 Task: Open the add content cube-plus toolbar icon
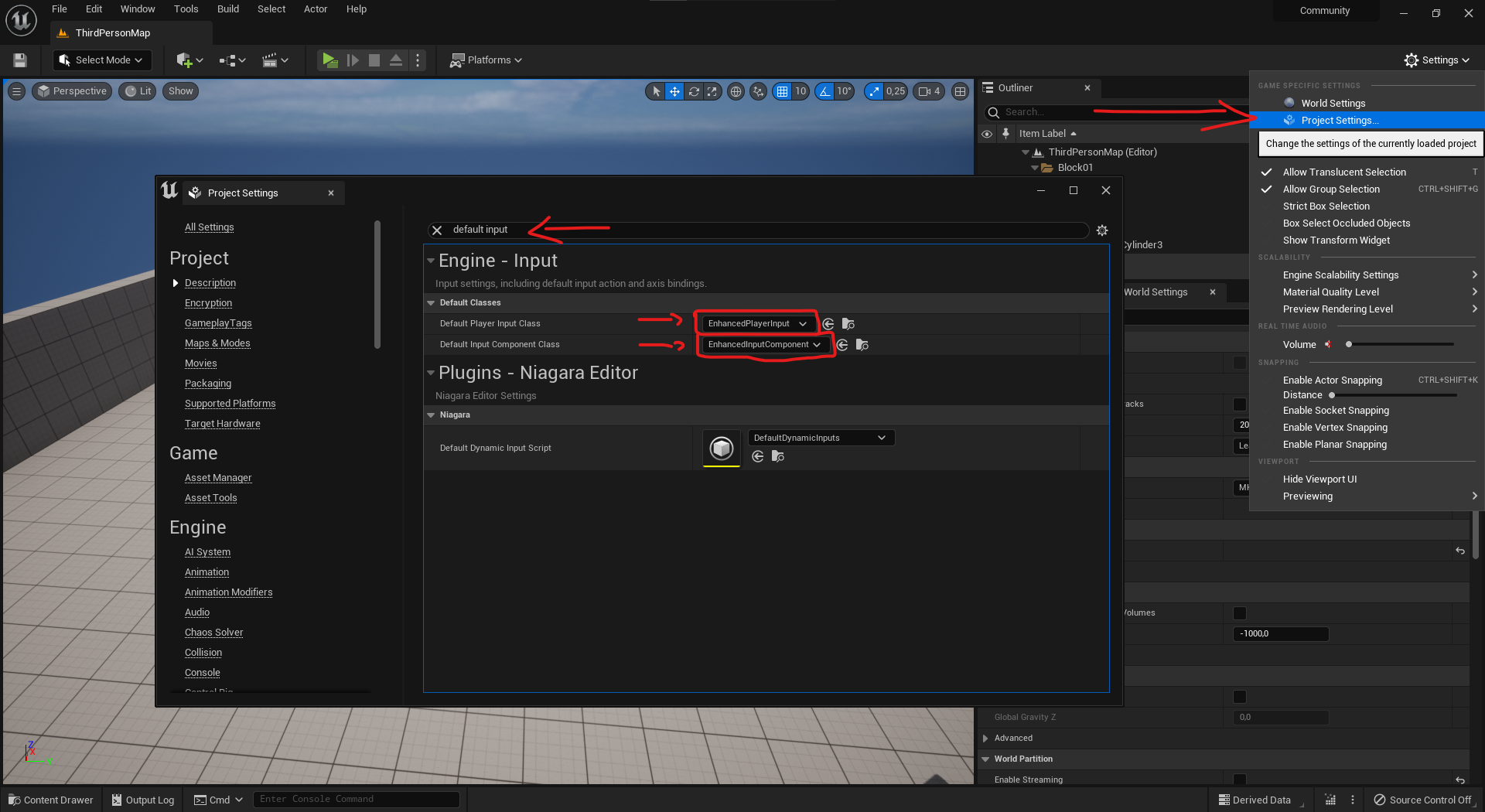click(x=189, y=60)
